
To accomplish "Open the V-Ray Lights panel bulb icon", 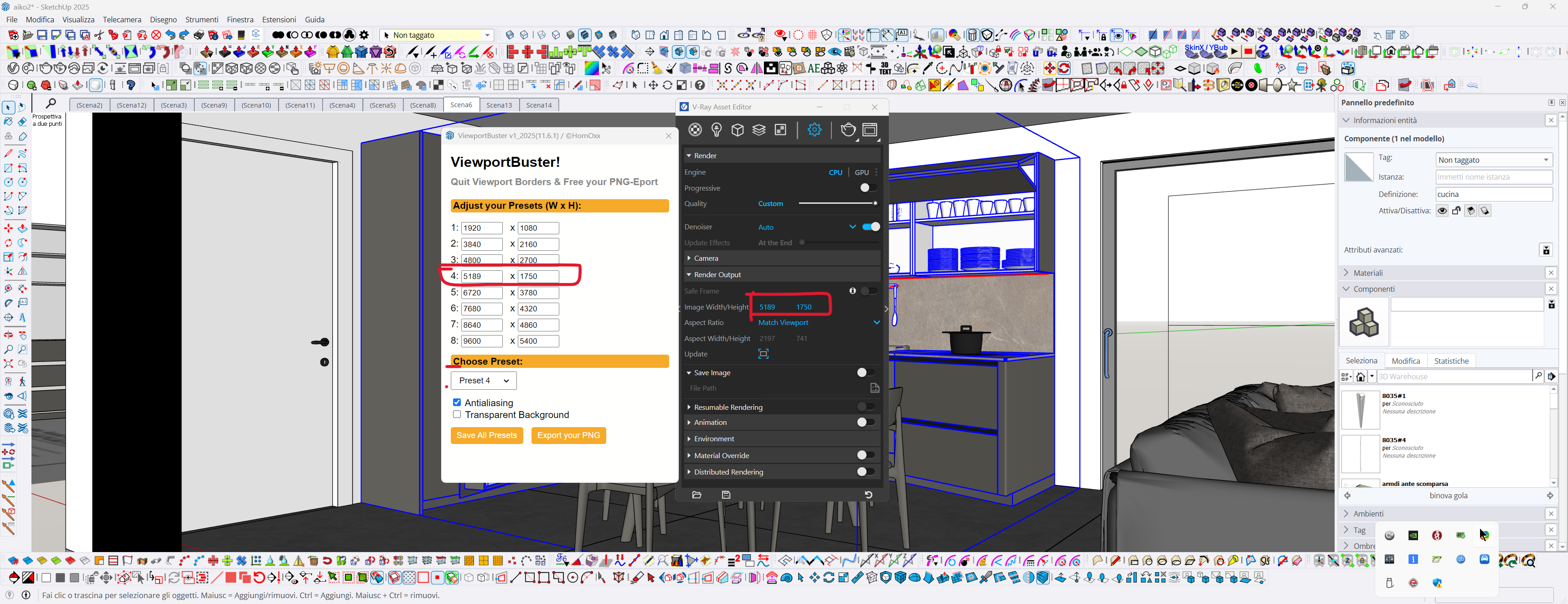I will [x=717, y=130].
